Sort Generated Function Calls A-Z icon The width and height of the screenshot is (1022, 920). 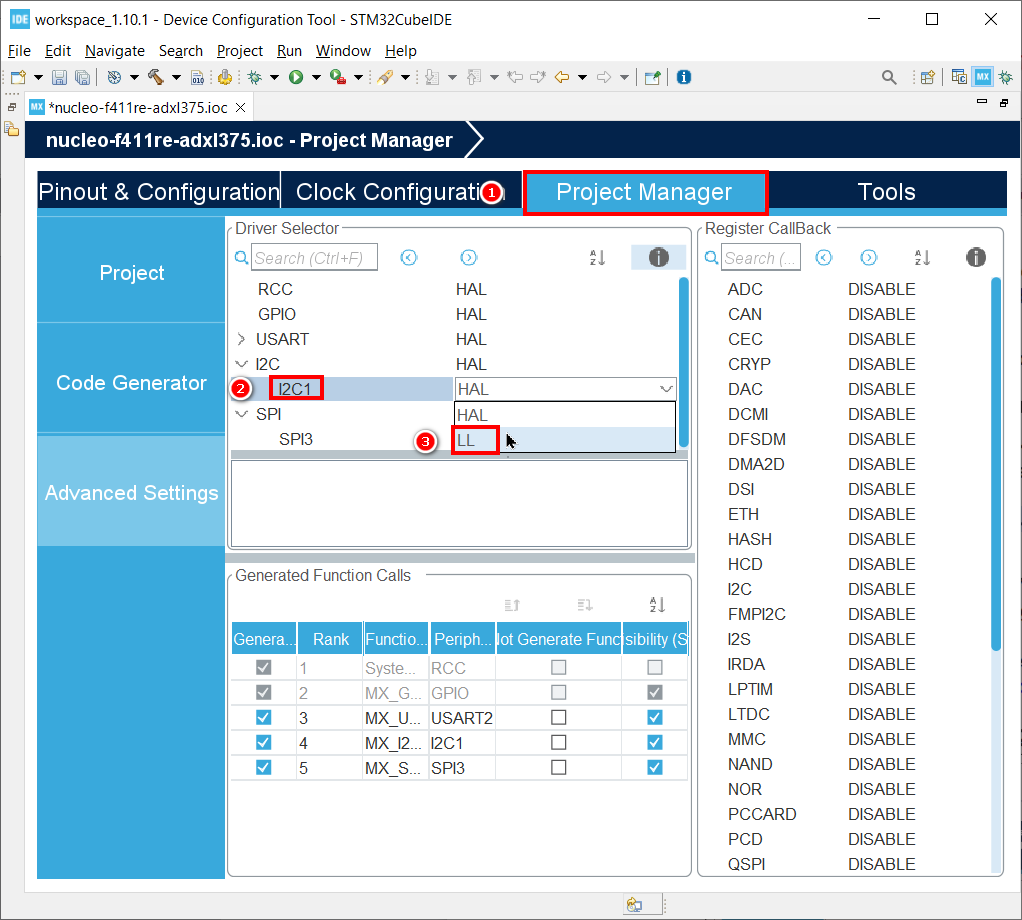pyautogui.click(x=657, y=605)
